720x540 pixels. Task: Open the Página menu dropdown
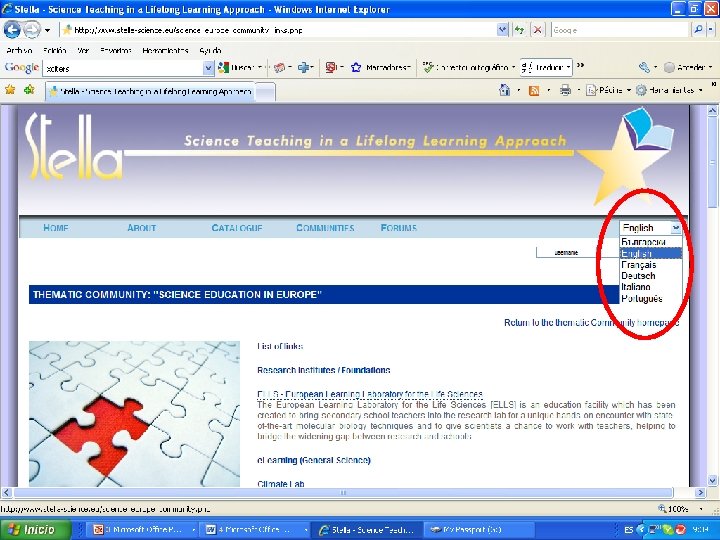609,90
